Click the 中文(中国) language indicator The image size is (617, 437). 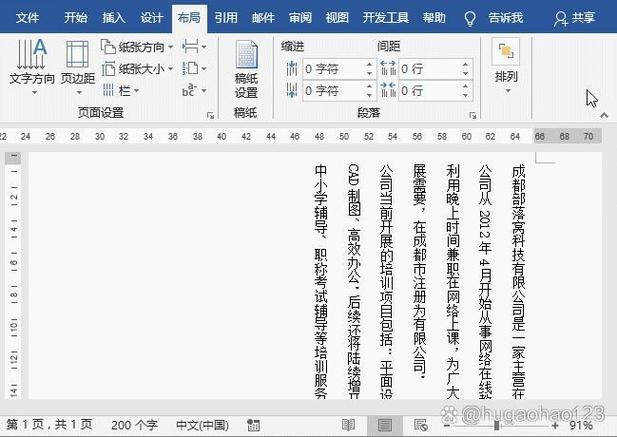[x=202, y=425]
